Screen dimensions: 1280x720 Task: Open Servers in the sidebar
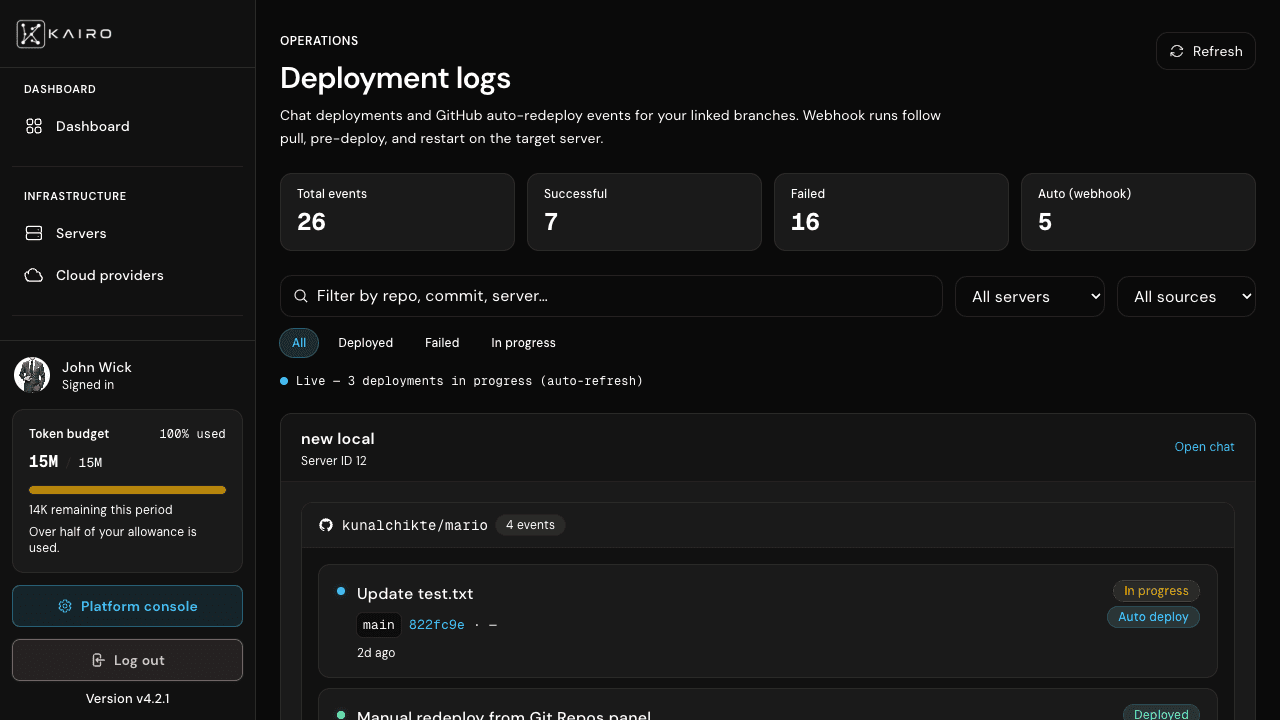128,233
